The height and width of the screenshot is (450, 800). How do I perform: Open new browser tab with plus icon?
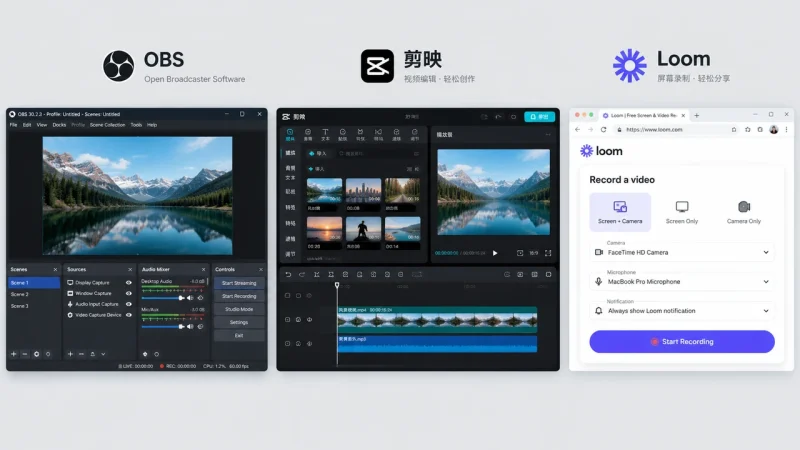pos(696,116)
